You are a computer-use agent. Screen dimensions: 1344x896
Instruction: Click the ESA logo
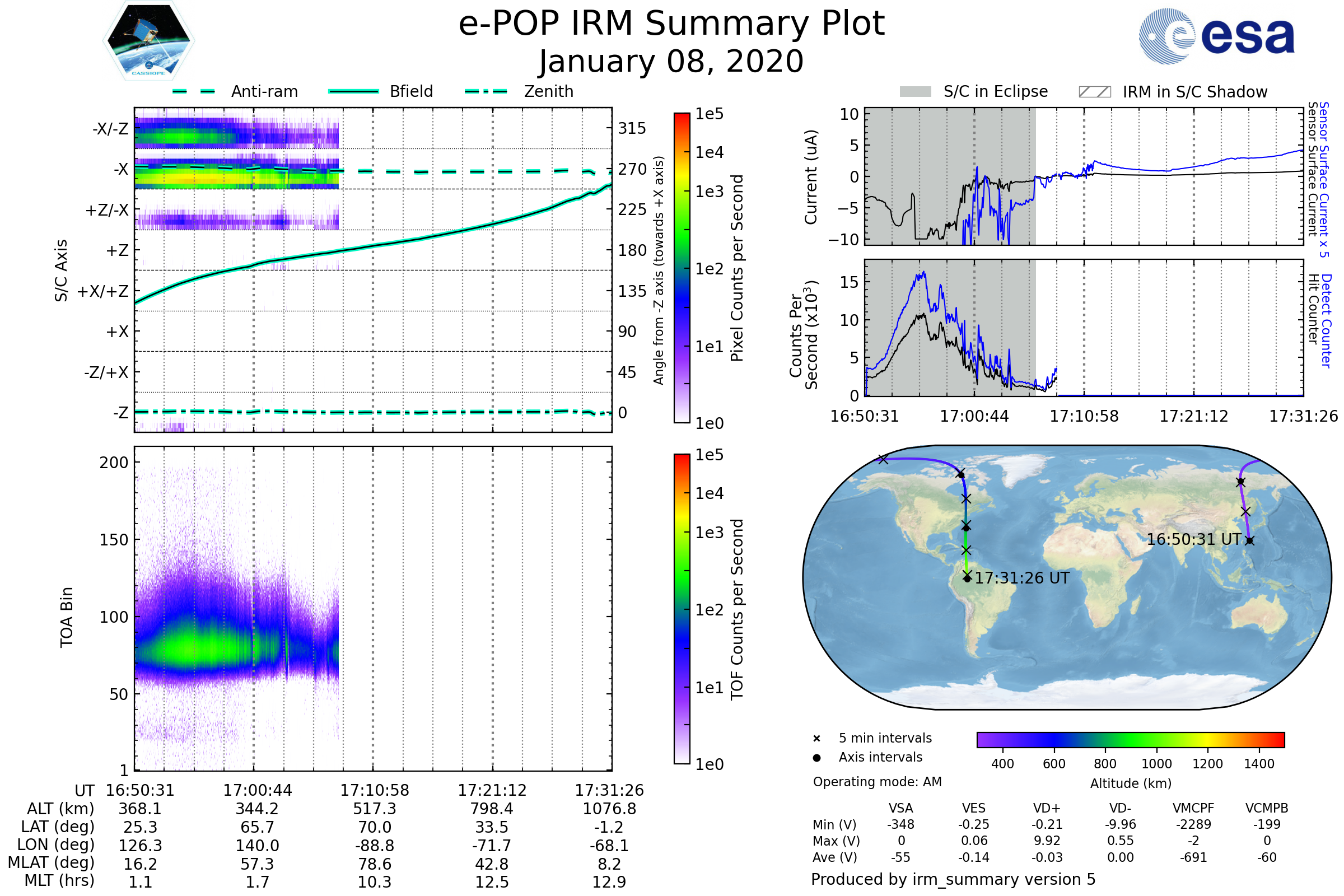(x=1217, y=36)
